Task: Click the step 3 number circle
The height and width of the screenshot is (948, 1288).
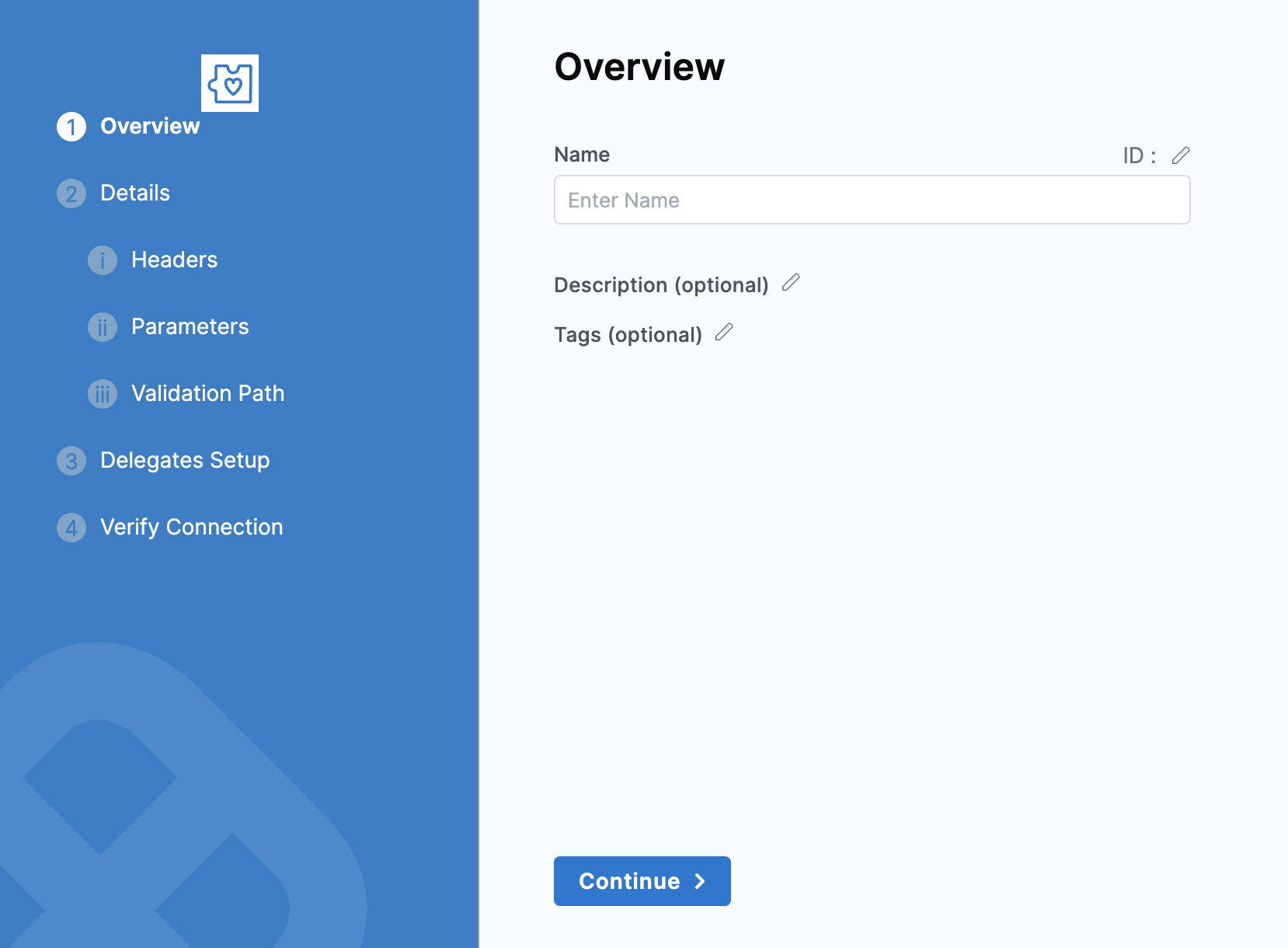Action: click(71, 461)
